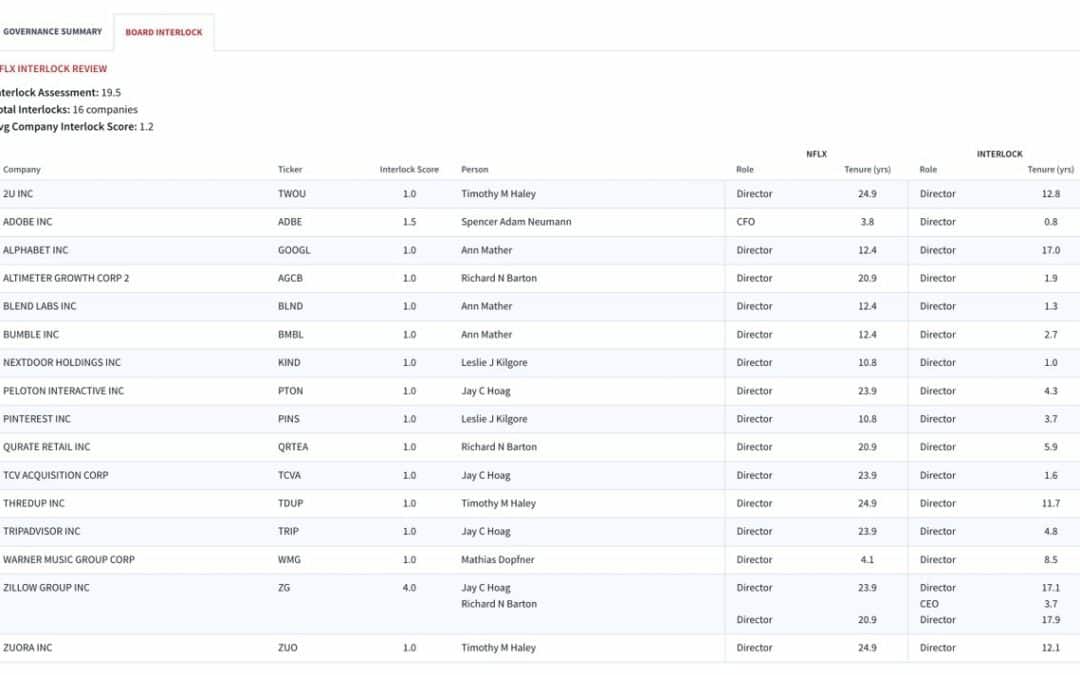The image size is (1080, 675).
Task: Click Mathias Dopfner person name
Action: coord(497,560)
